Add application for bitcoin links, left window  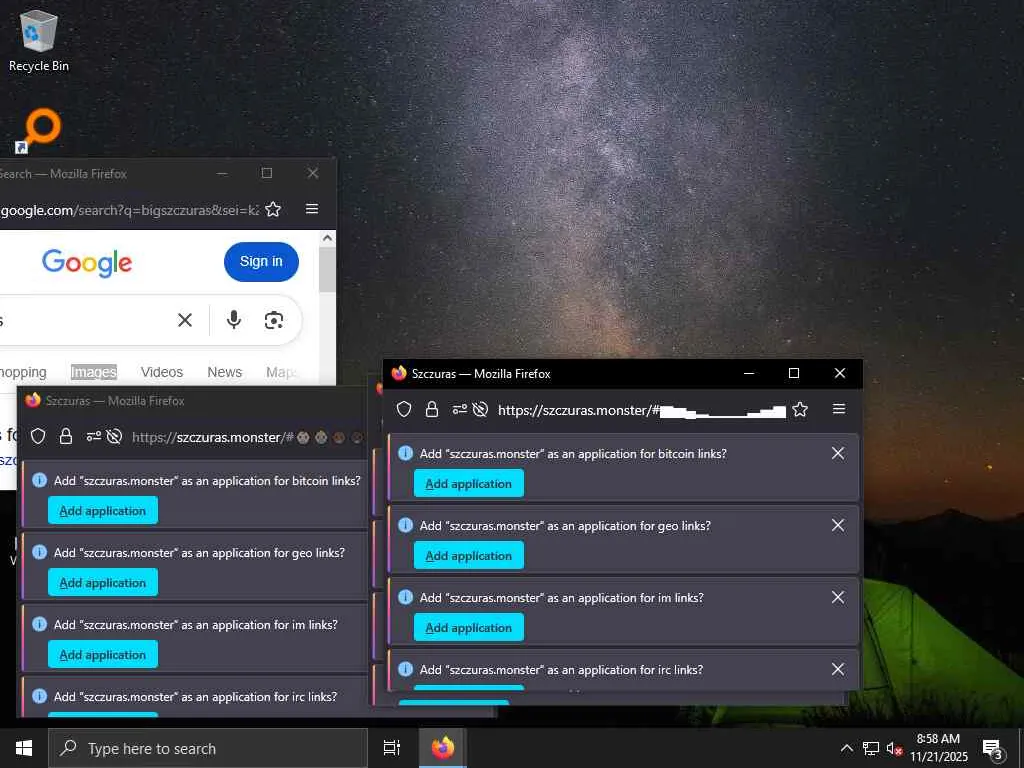click(x=103, y=511)
